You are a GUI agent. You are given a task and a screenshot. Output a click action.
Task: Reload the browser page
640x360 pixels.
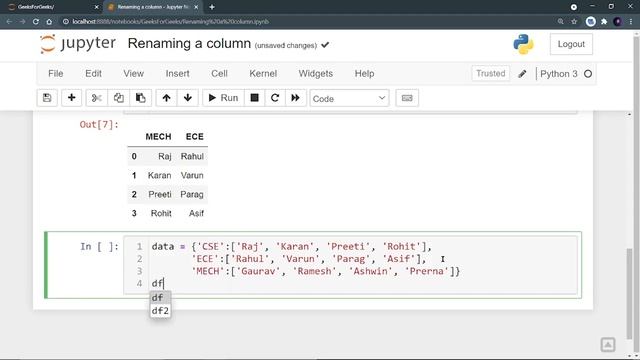tap(36, 22)
